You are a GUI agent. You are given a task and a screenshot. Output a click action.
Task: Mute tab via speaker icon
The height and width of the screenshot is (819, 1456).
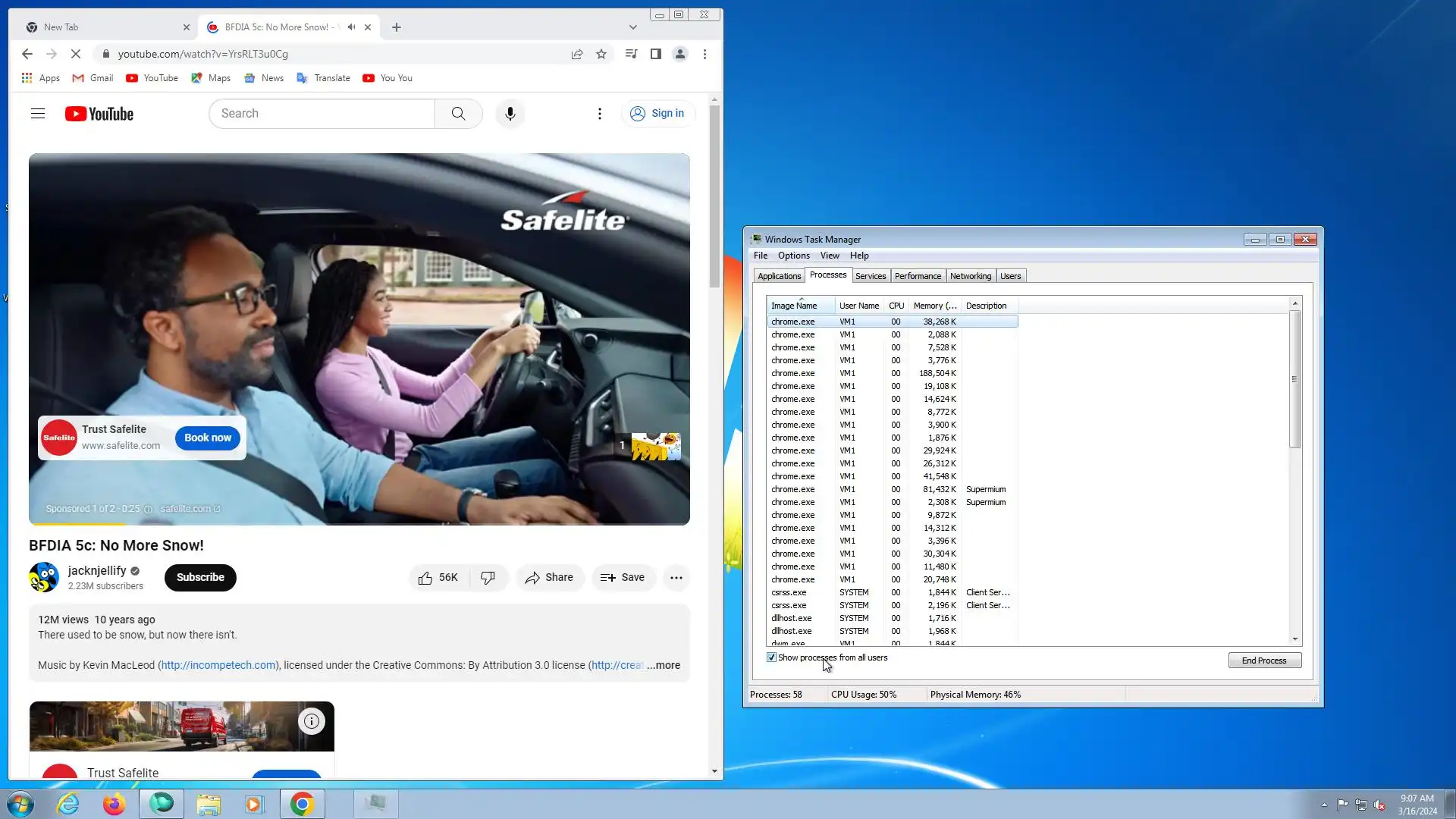[351, 27]
